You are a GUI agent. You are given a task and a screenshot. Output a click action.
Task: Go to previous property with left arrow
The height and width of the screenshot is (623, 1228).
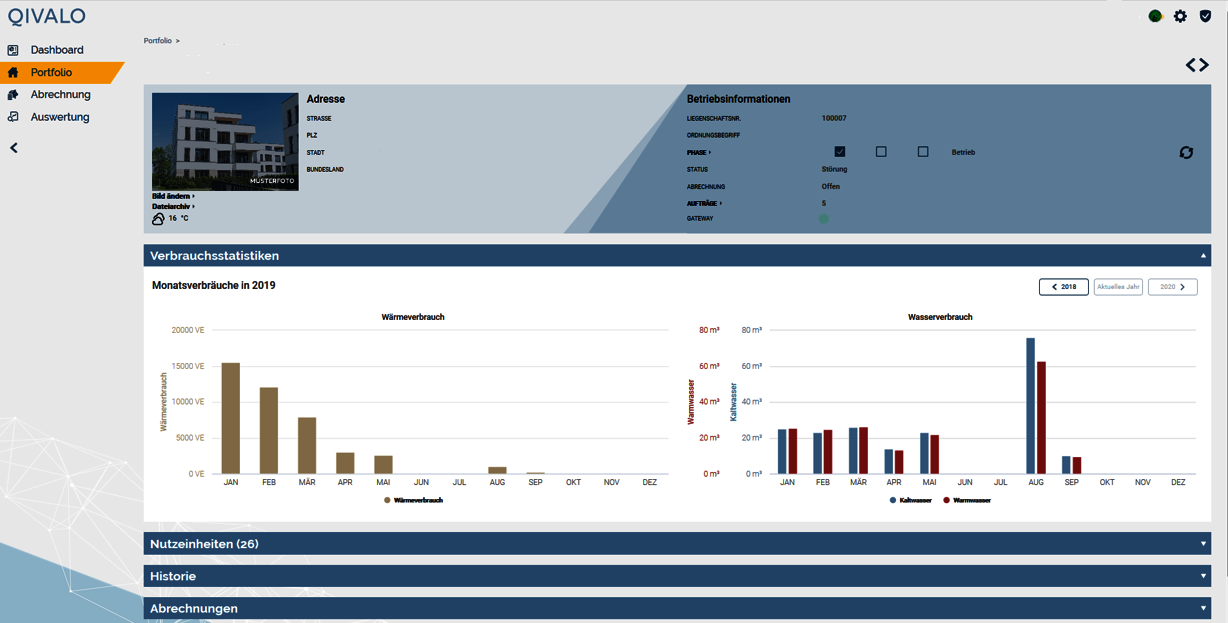point(1191,65)
